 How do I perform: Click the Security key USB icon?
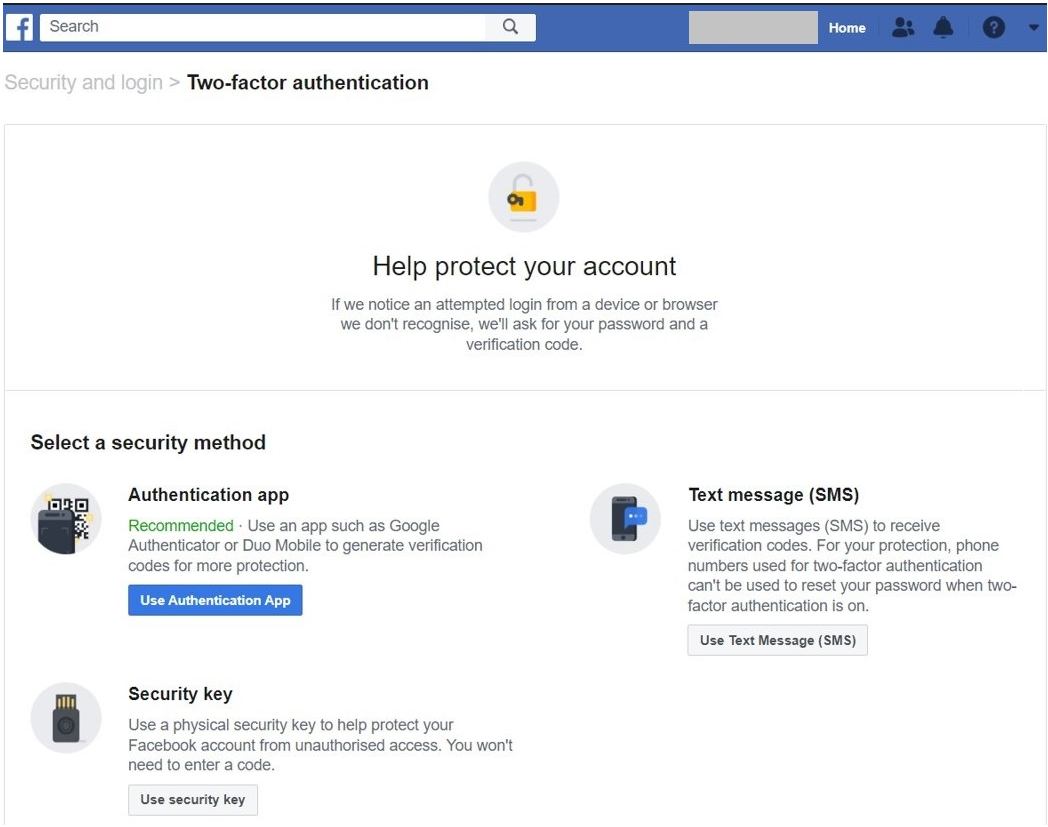point(66,717)
